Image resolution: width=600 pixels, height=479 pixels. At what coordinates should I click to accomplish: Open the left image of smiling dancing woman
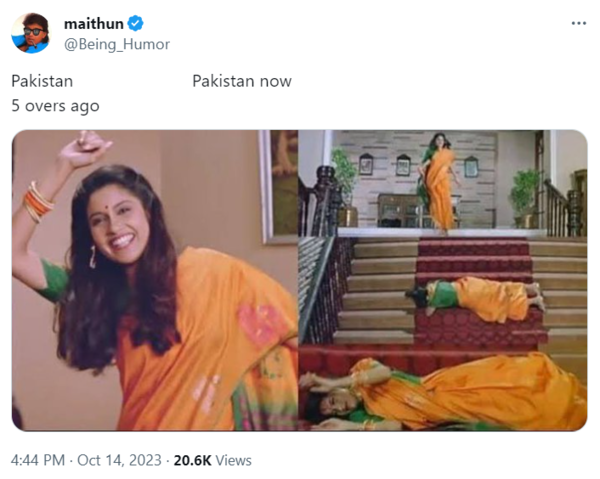pos(154,280)
